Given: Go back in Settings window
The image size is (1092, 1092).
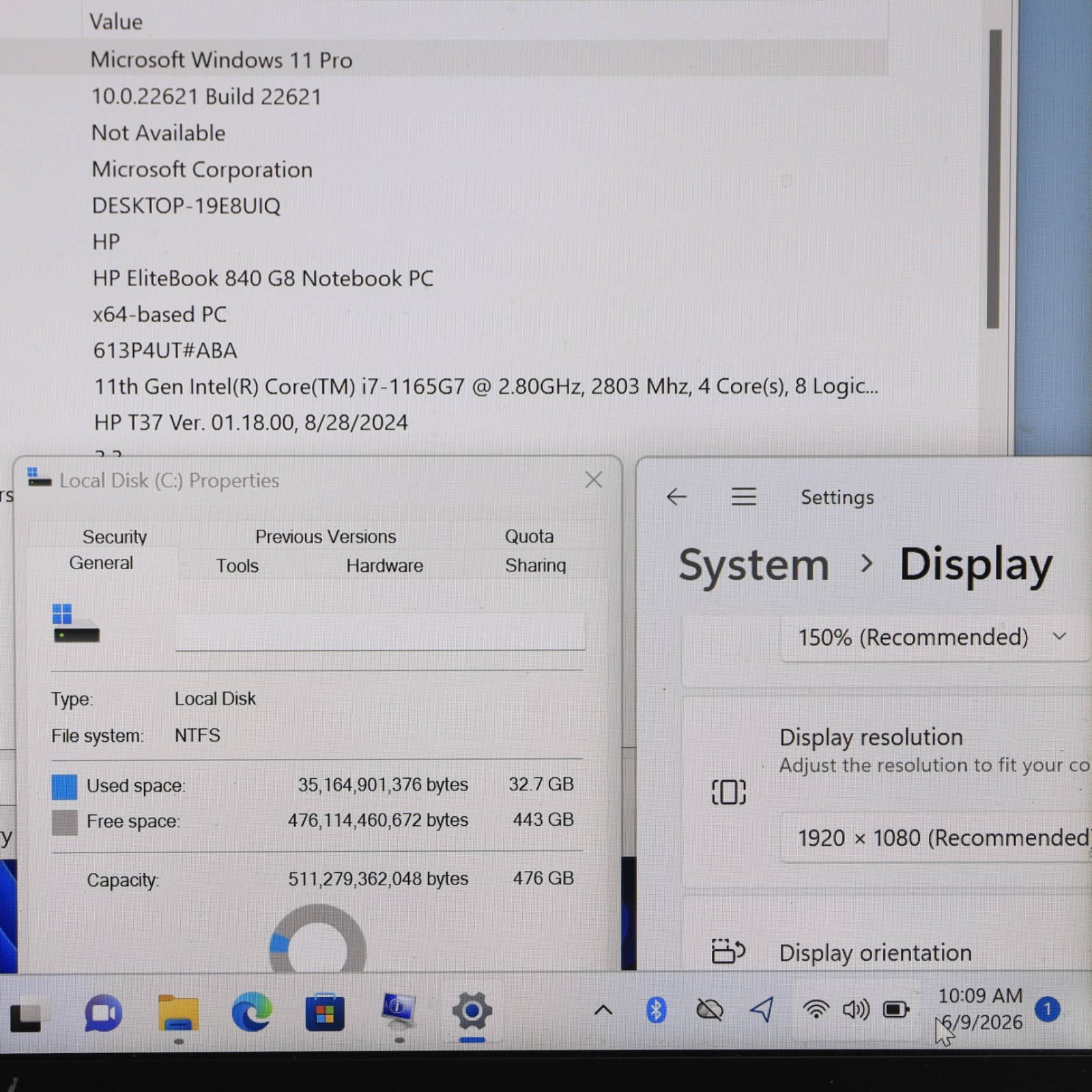Looking at the screenshot, I should [676, 497].
